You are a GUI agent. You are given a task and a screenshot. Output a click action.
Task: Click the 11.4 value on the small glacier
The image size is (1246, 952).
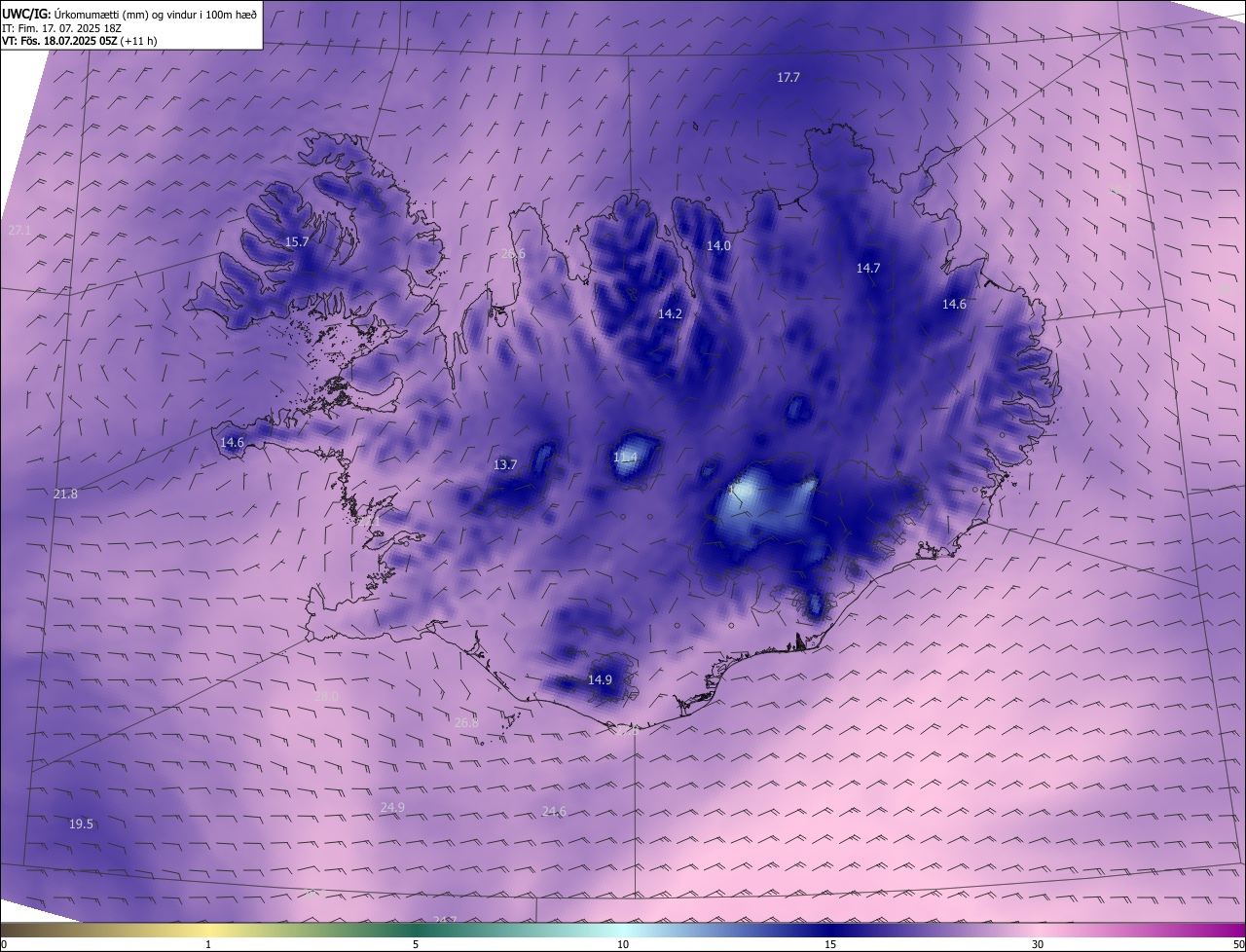625,457
